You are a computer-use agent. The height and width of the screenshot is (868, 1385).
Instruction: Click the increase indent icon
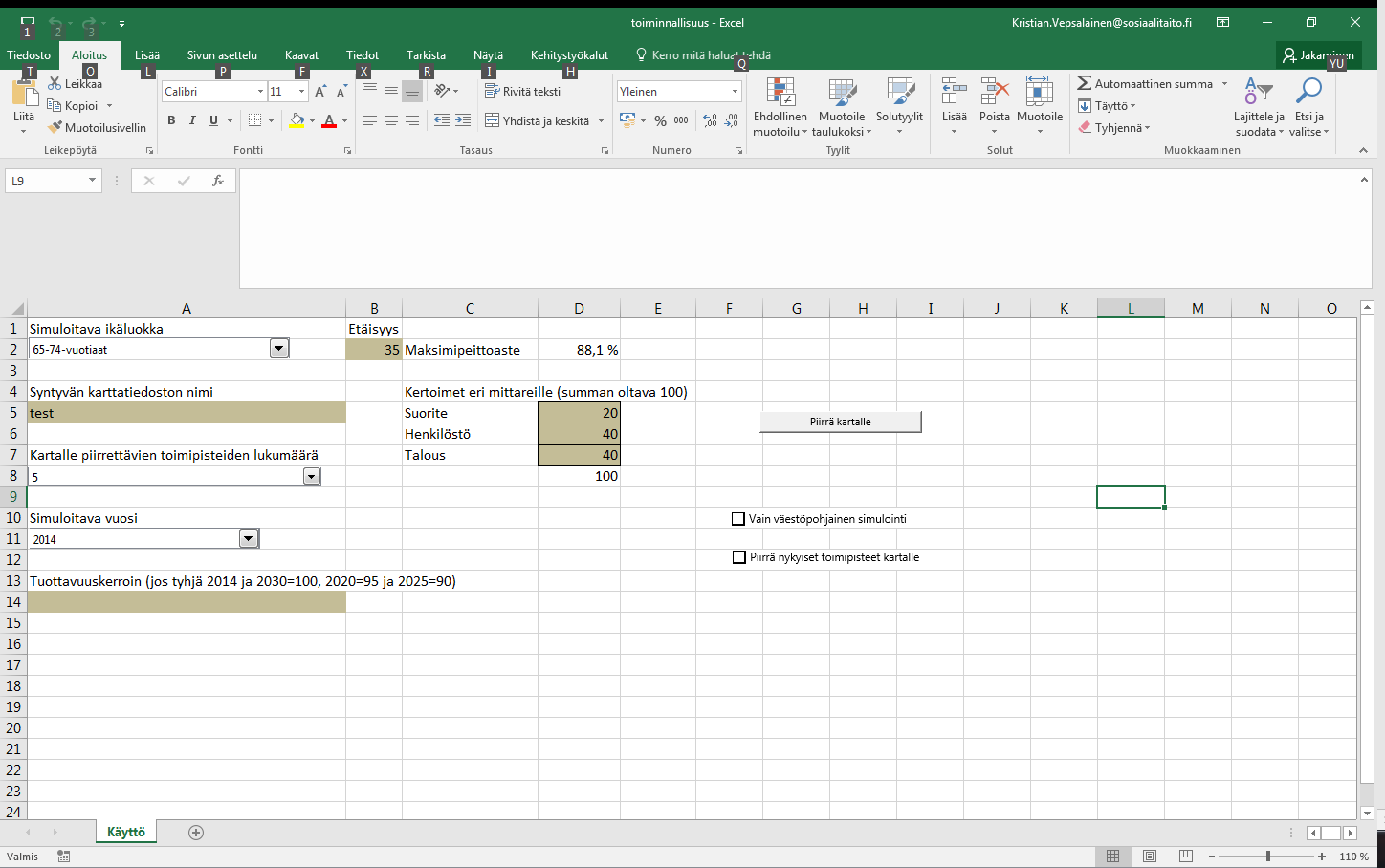(x=463, y=120)
